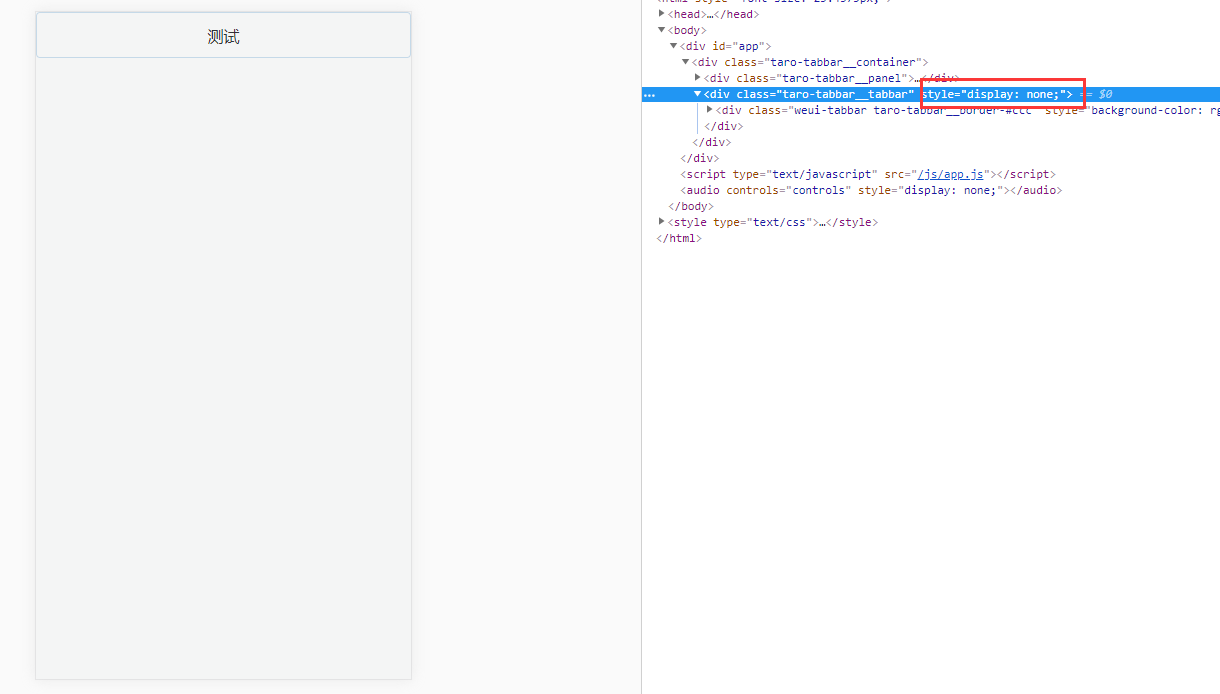
Task: Open the /js/app.js script link
Action: tap(950, 174)
